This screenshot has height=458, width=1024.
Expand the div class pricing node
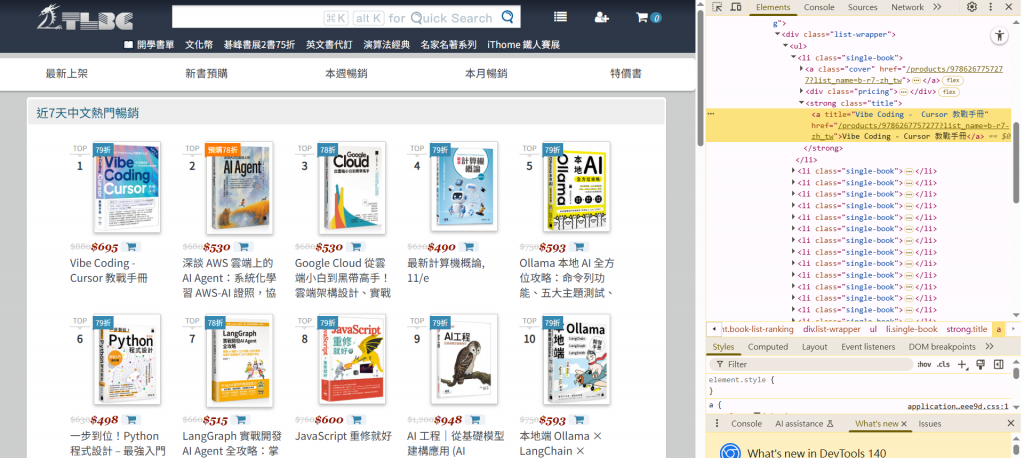pyautogui.click(x=801, y=91)
